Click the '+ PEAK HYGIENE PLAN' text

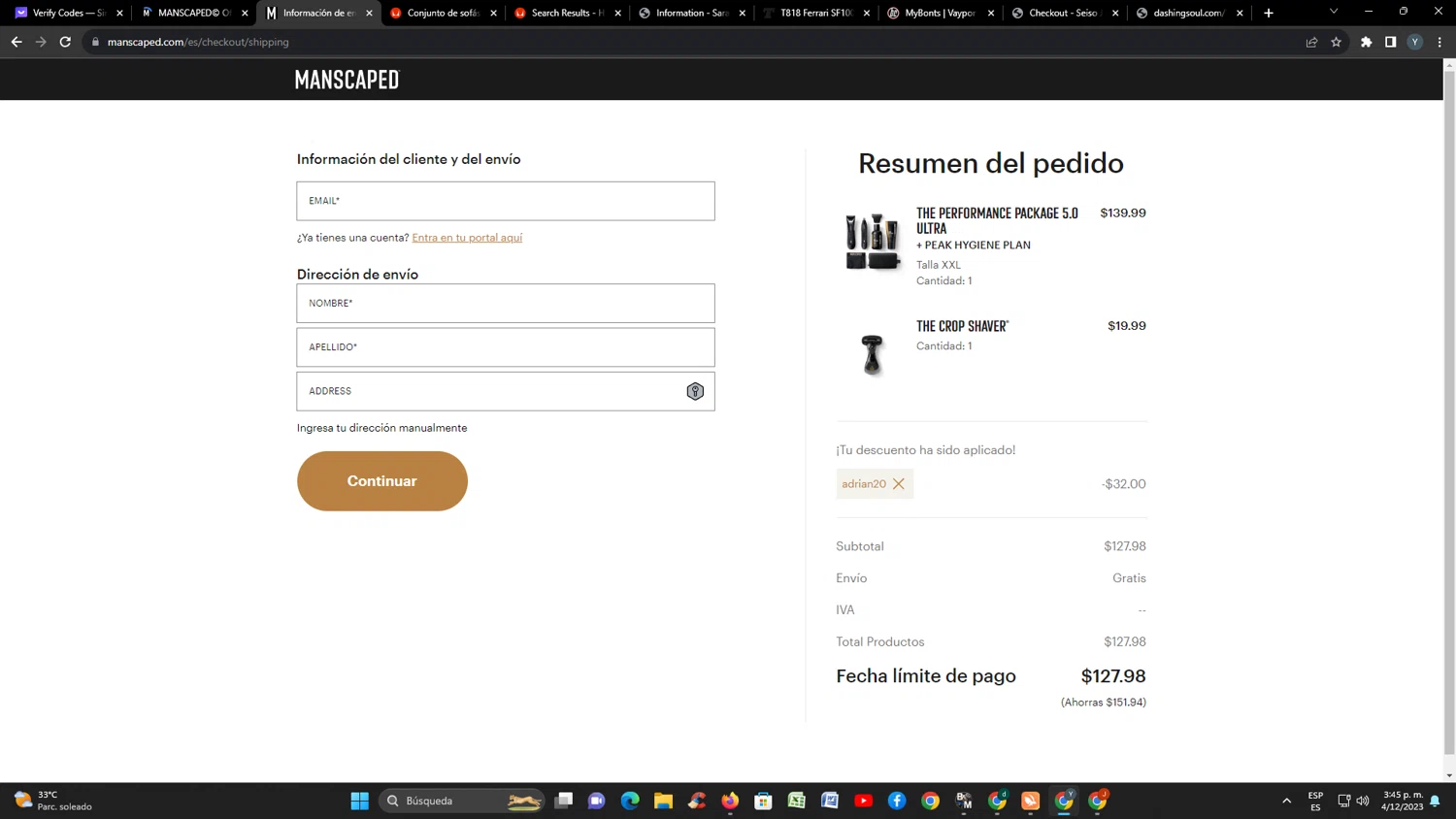[974, 246]
